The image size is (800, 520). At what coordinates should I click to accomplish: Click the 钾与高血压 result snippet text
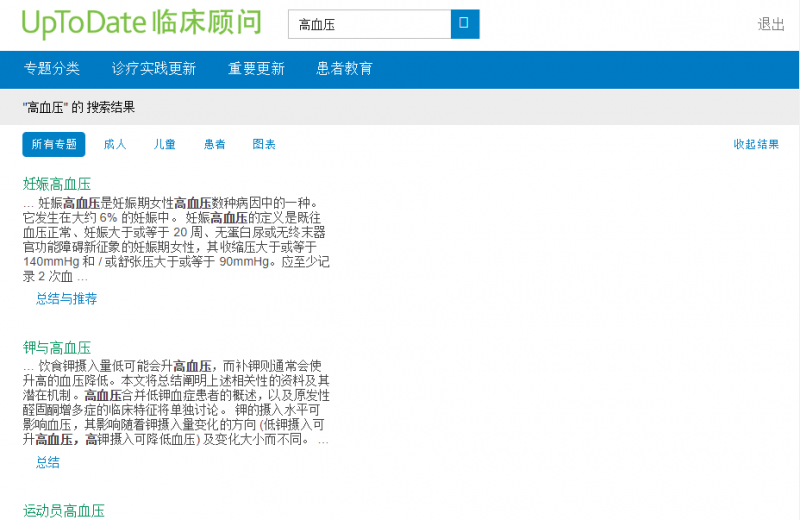point(176,403)
